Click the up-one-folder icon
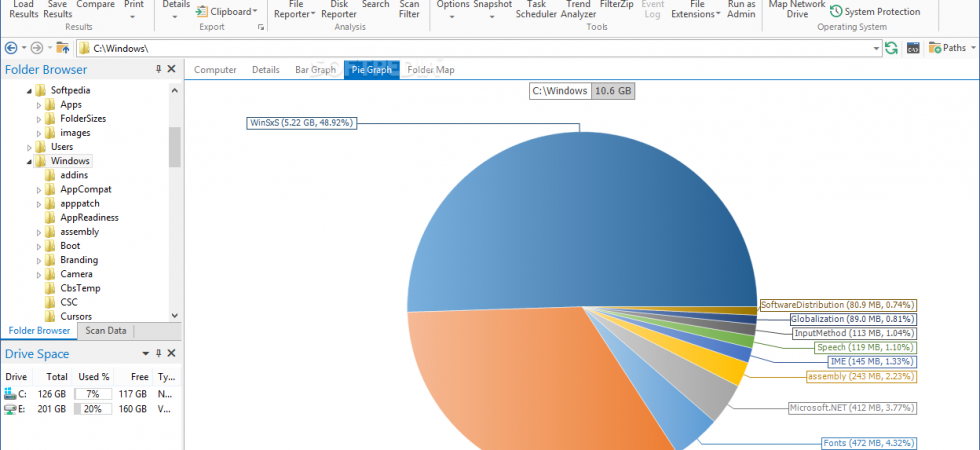 pos(62,48)
